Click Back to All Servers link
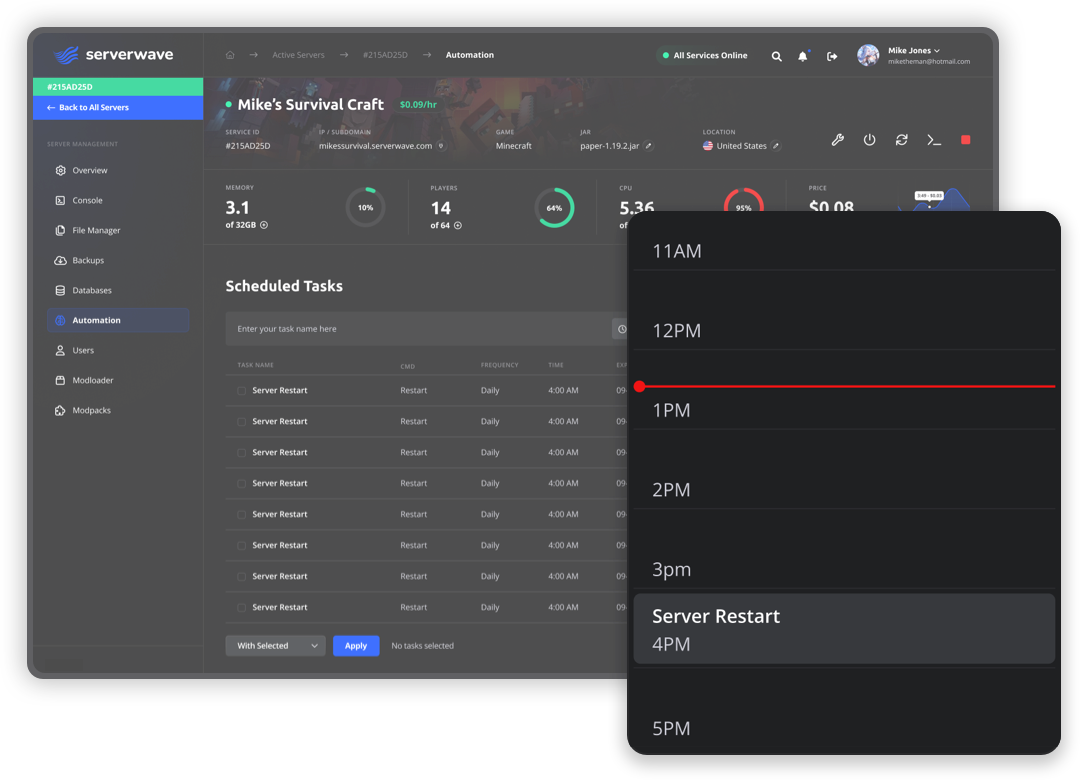Viewport: 1080px width, 780px height. click(93, 107)
